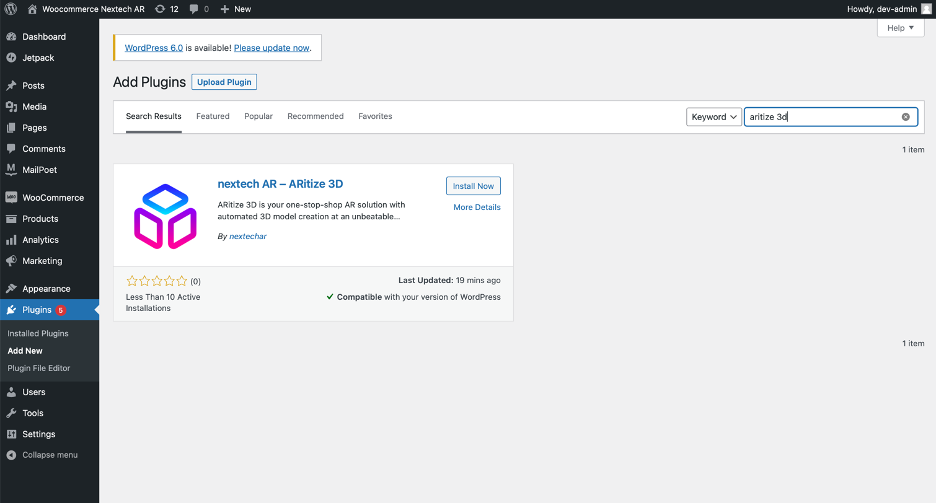The width and height of the screenshot is (936, 504).
Task: Switch to the Recommended tab
Action: [x=315, y=116]
